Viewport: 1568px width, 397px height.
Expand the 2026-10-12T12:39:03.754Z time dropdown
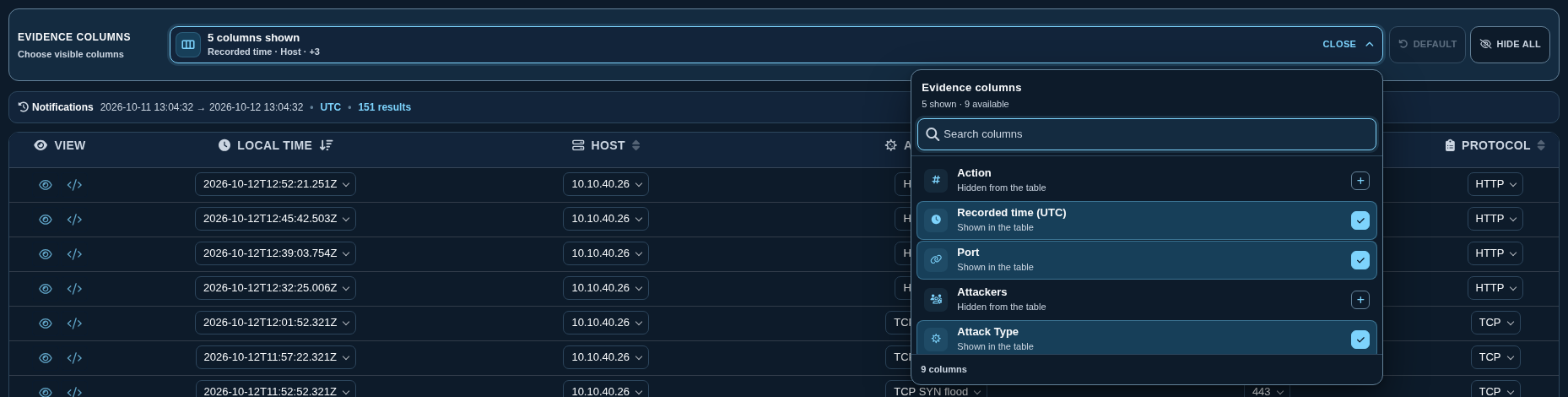coord(275,253)
